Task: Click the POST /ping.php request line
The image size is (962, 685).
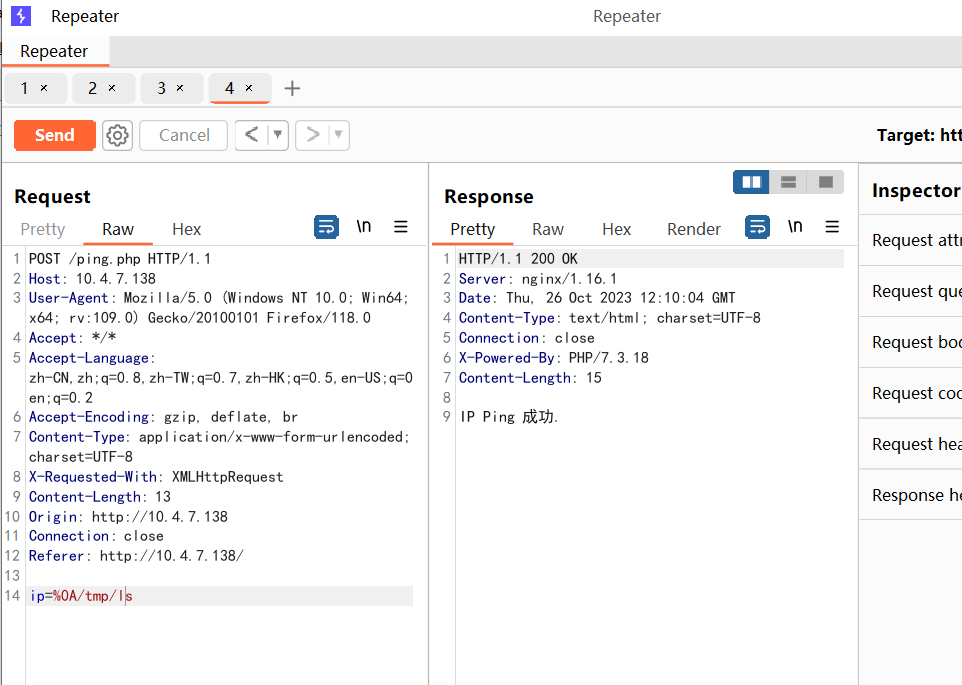Action: tap(120, 259)
